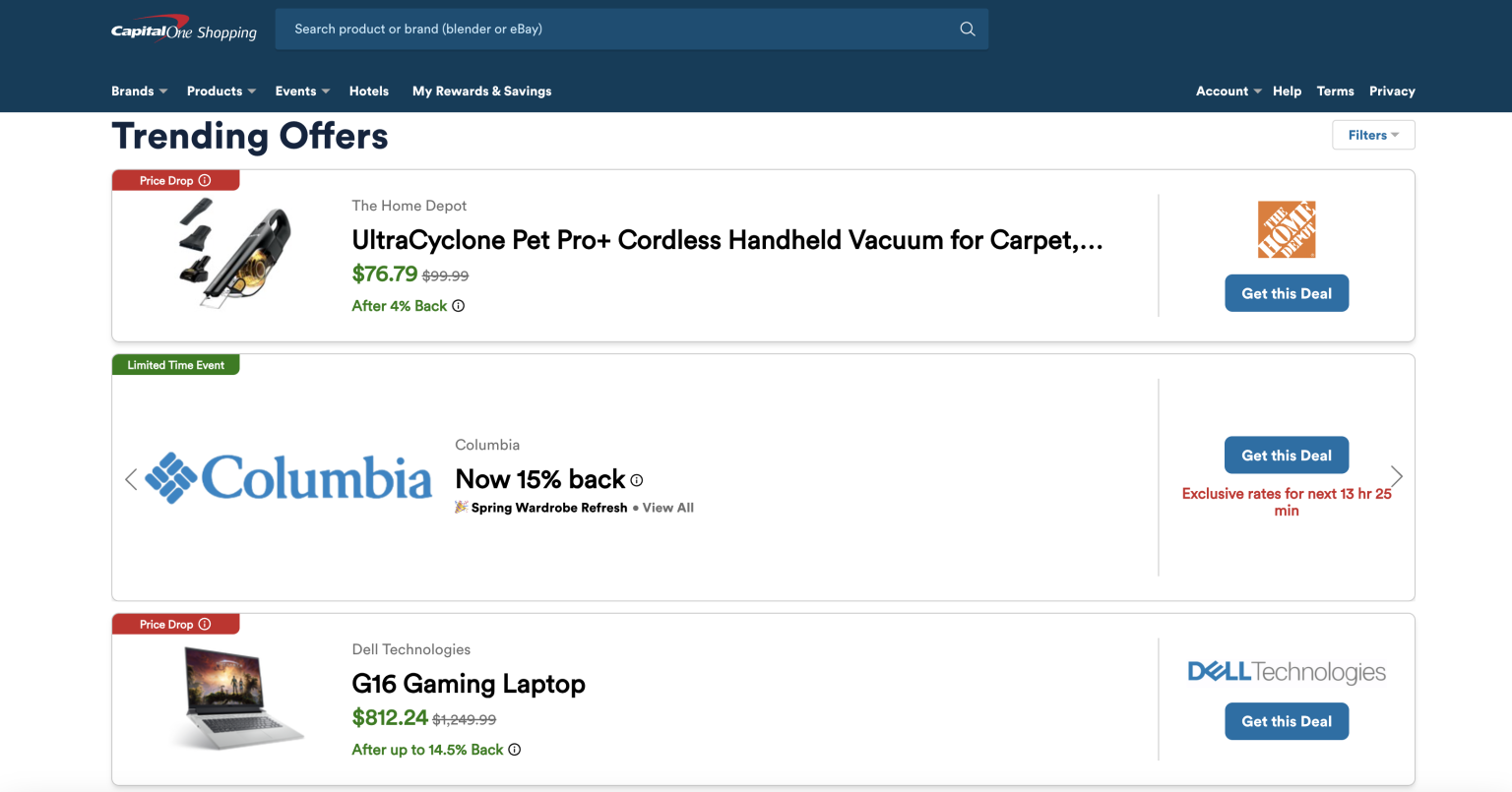1512x792 pixels.
Task: Open the Account dropdown
Action: 1228,91
